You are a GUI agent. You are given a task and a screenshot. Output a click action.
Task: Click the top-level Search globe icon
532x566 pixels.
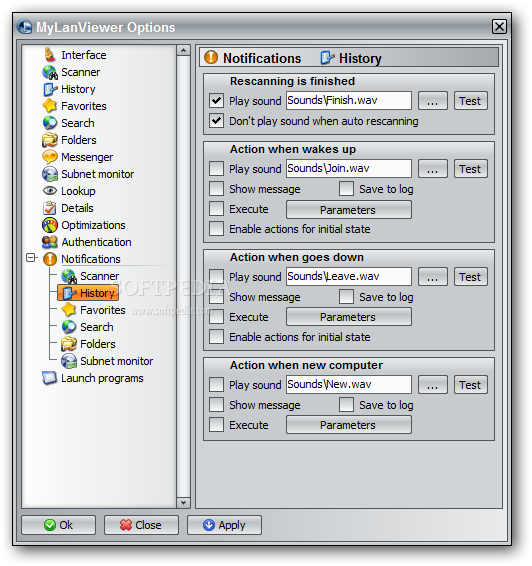pyautogui.click(x=50, y=123)
